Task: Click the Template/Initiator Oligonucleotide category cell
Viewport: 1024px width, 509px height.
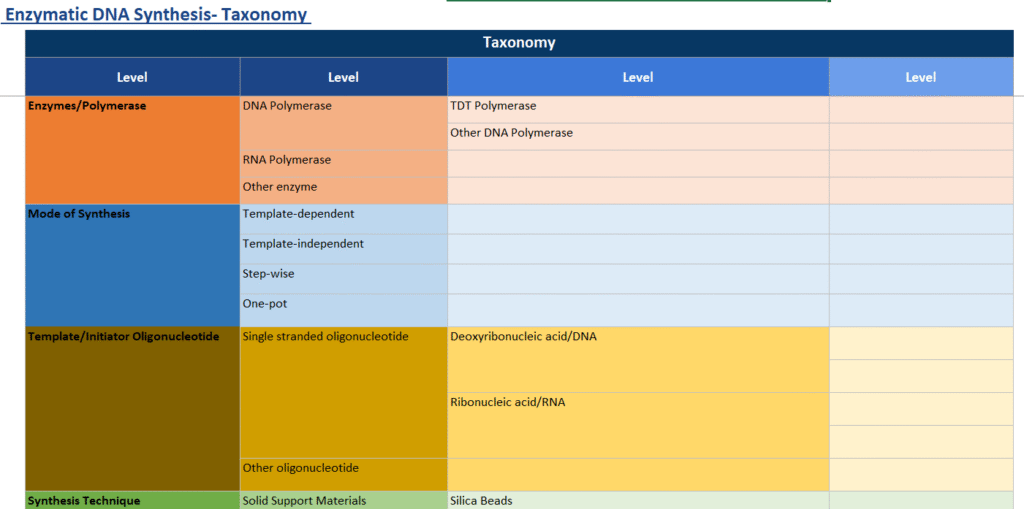Action: (132, 408)
